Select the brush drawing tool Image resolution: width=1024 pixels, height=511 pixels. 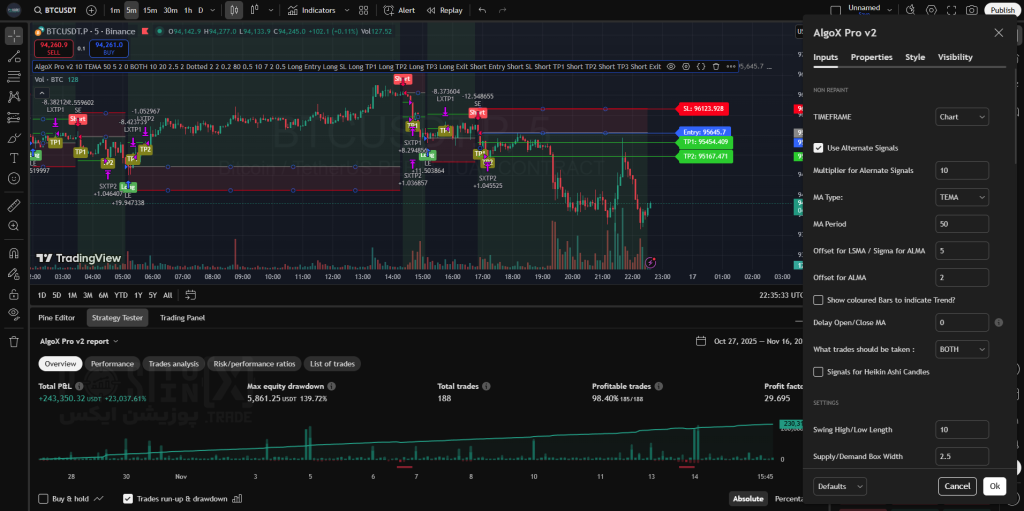(x=14, y=138)
